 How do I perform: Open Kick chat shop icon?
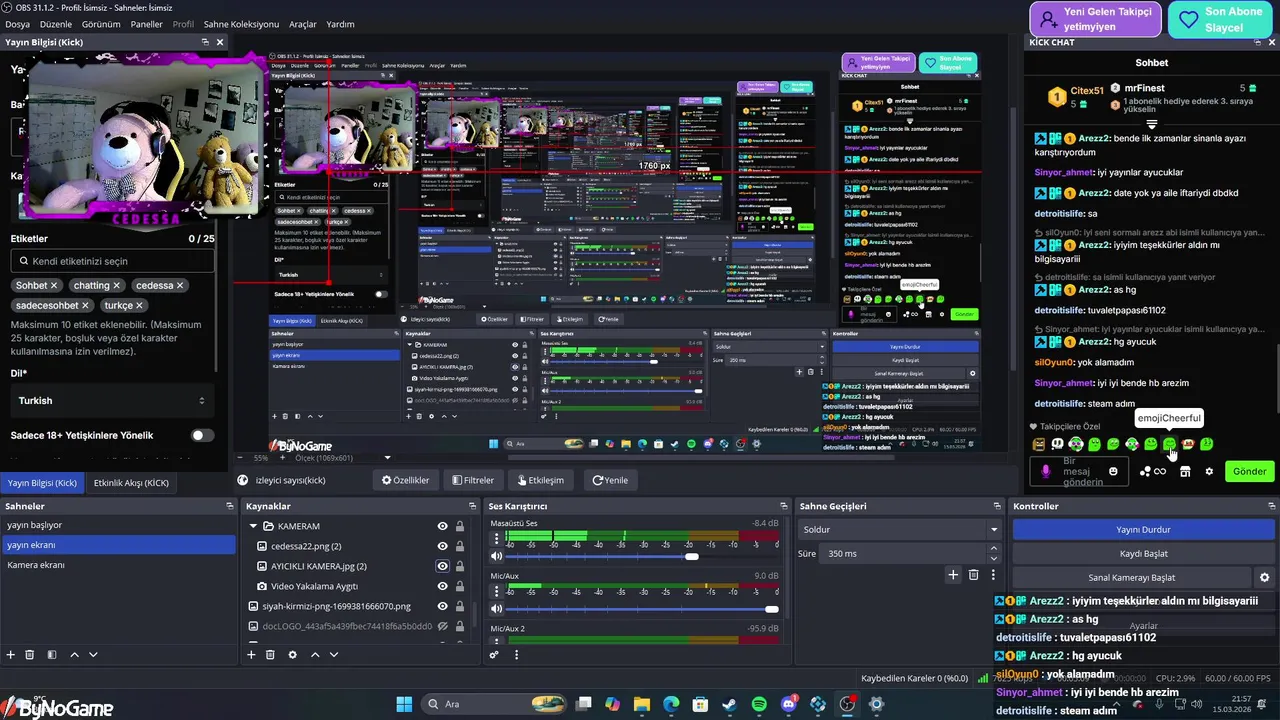coord(1185,471)
